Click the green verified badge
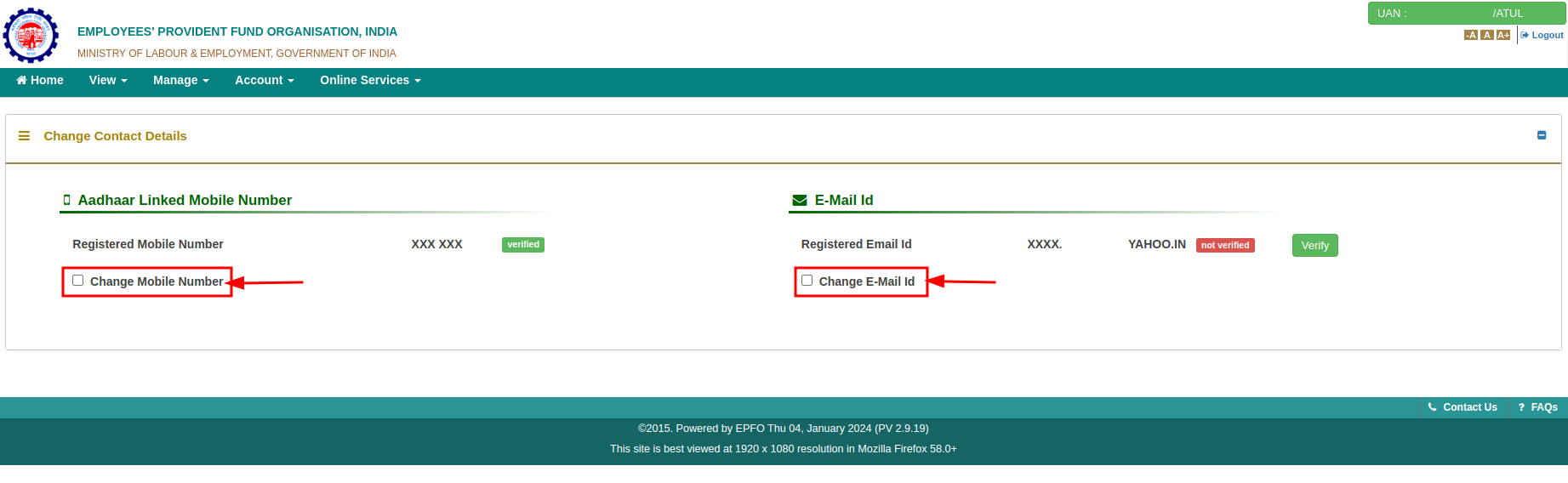This screenshot has width=1568, height=483. point(523,245)
